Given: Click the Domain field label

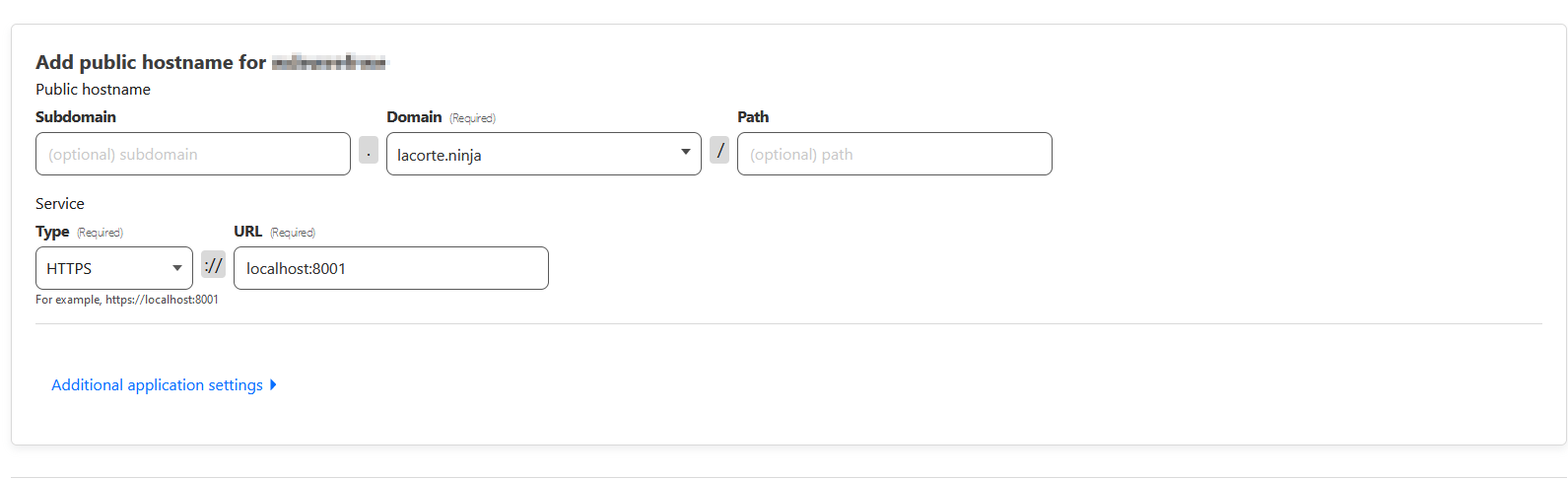Looking at the screenshot, I should pos(414,116).
